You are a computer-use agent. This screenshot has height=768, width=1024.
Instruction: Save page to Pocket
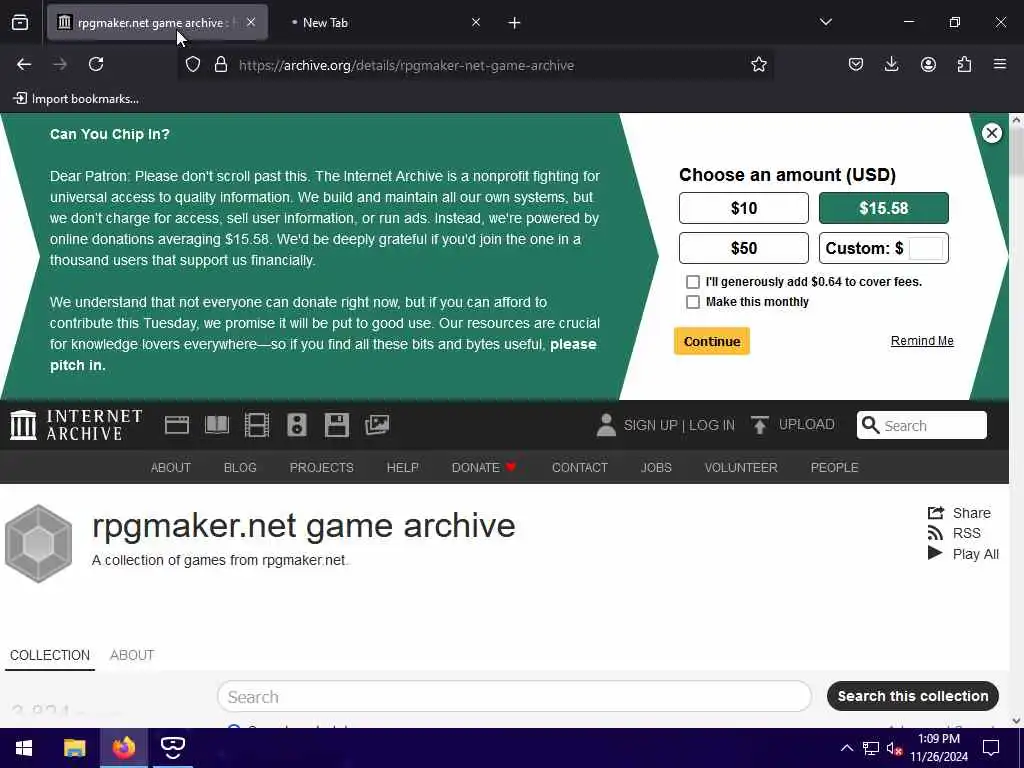856,64
